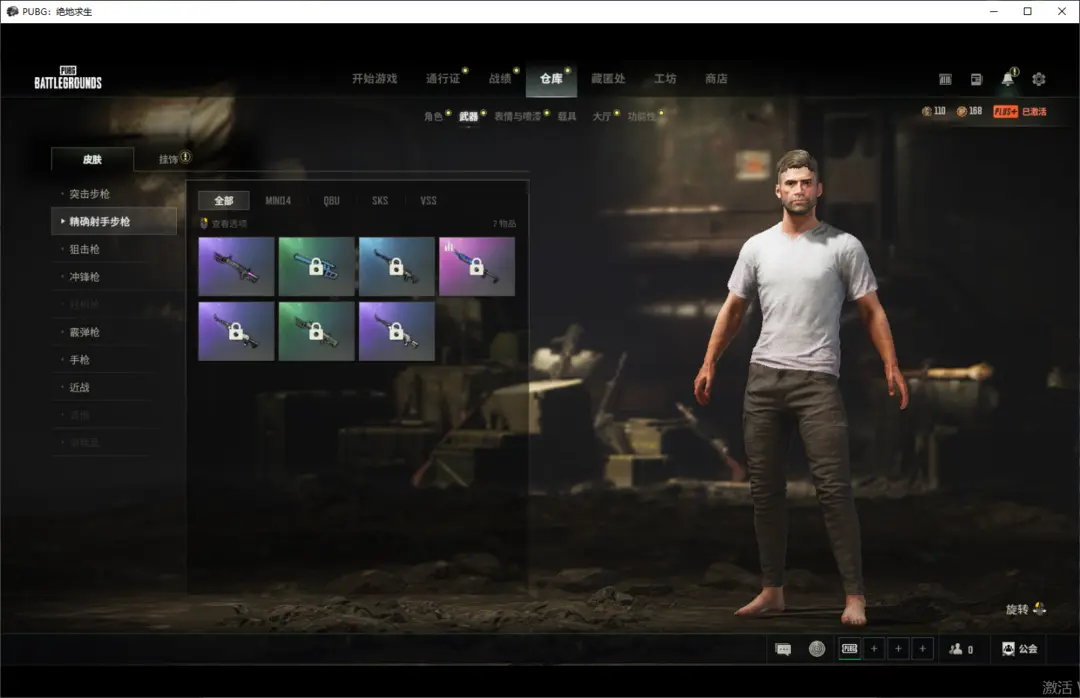Open the 表情与喷漆 sub-tab
Viewport: 1080px width, 698px height.
[517, 116]
